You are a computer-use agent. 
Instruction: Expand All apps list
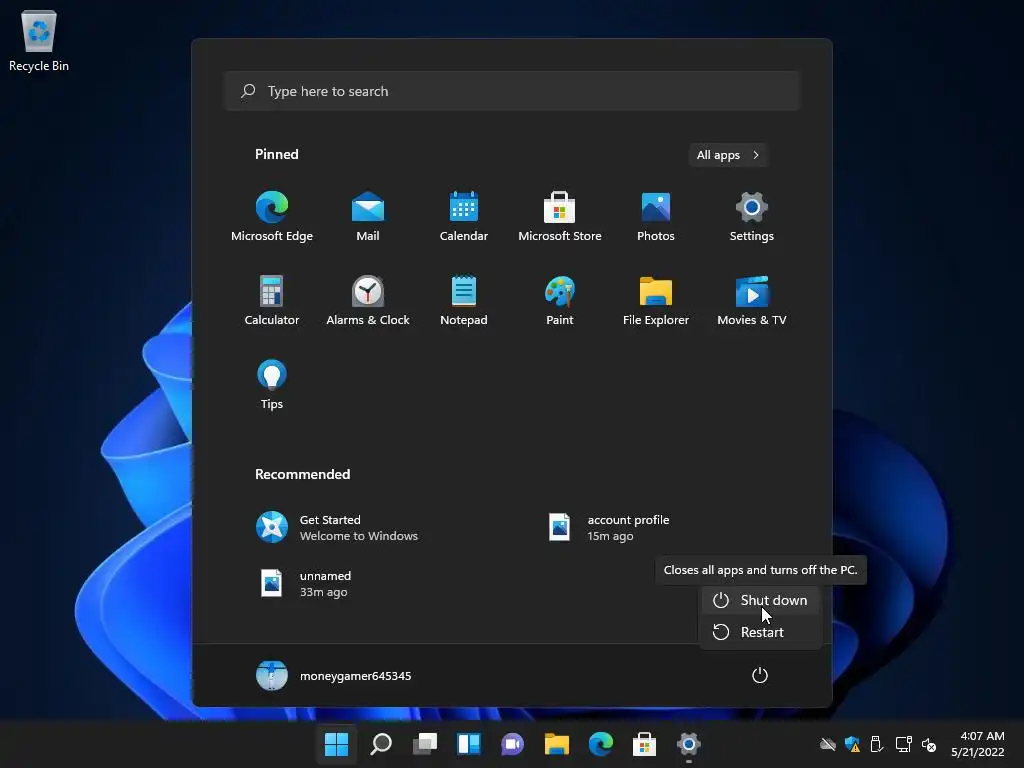coord(728,155)
